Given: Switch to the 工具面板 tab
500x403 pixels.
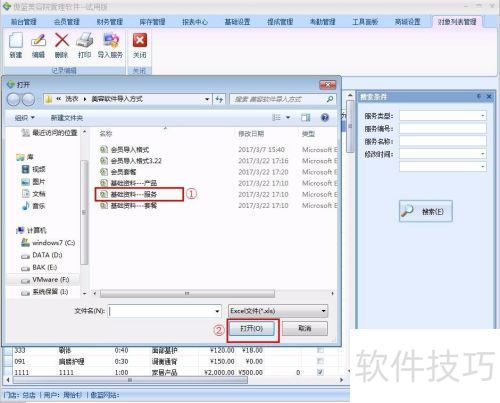Looking at the screenshot, I should tap(365, 22).
